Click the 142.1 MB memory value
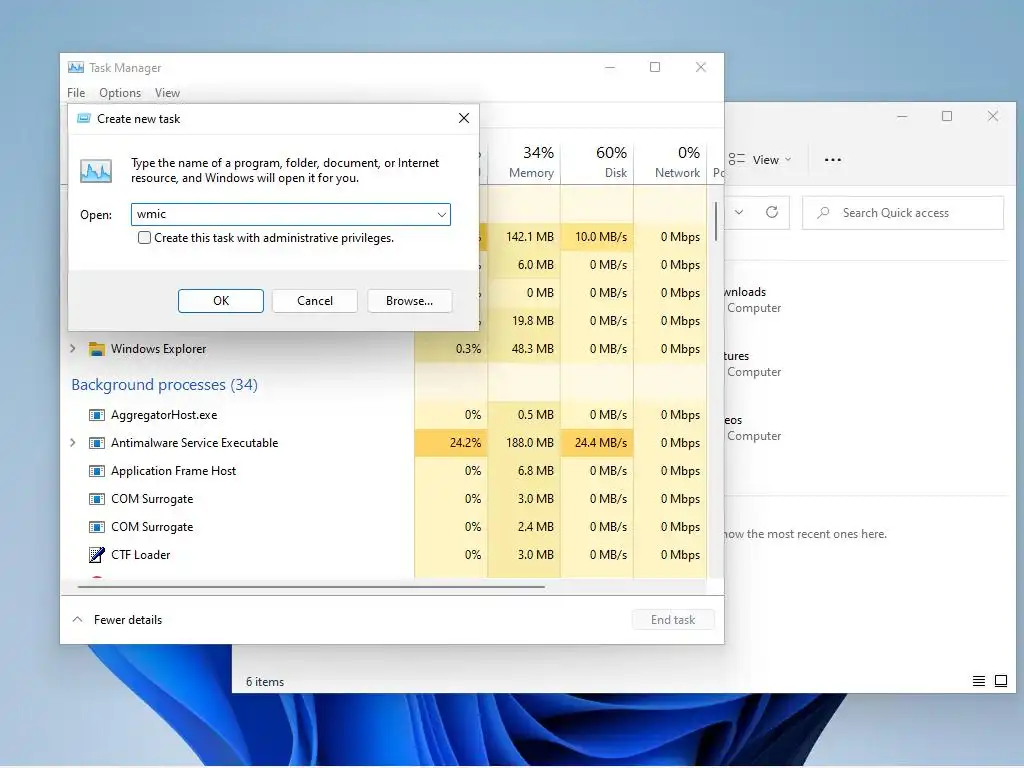 (530, 236)
